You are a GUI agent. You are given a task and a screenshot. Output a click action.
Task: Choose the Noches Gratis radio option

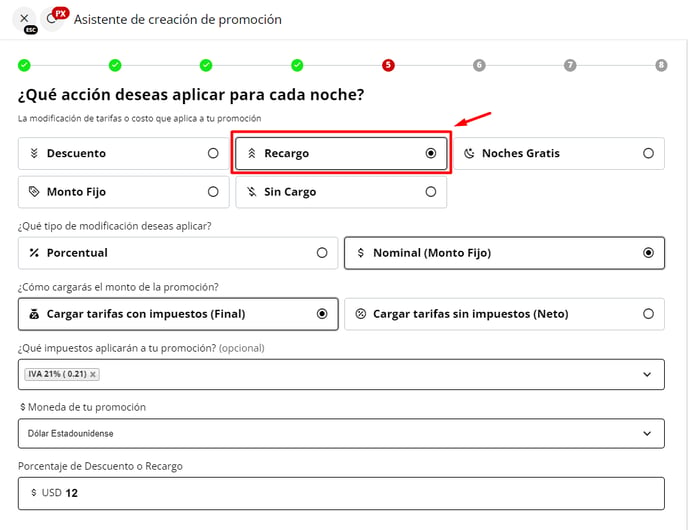pos(648,154)
